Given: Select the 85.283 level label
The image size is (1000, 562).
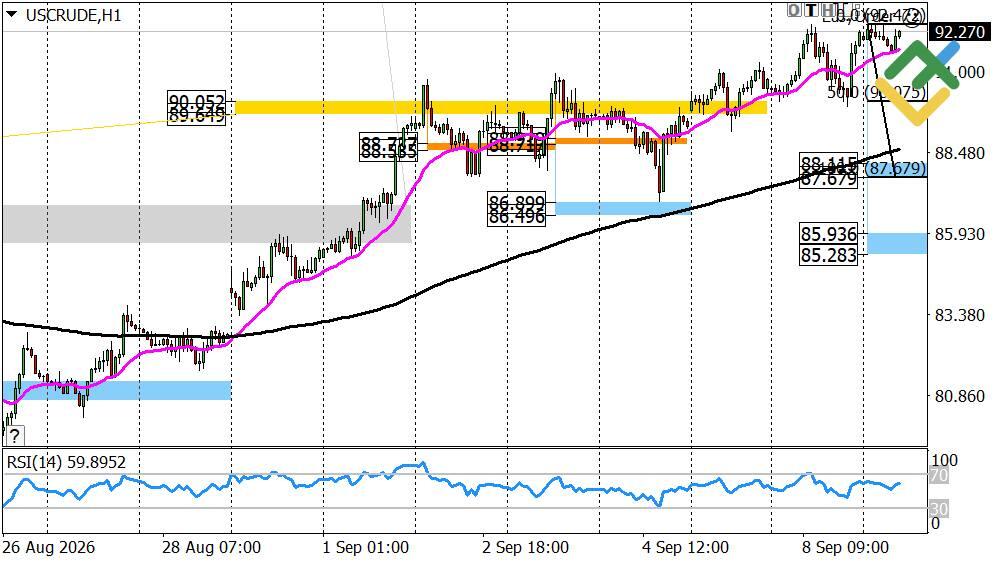Looking at the screenshot, I should tap(828, 255).
